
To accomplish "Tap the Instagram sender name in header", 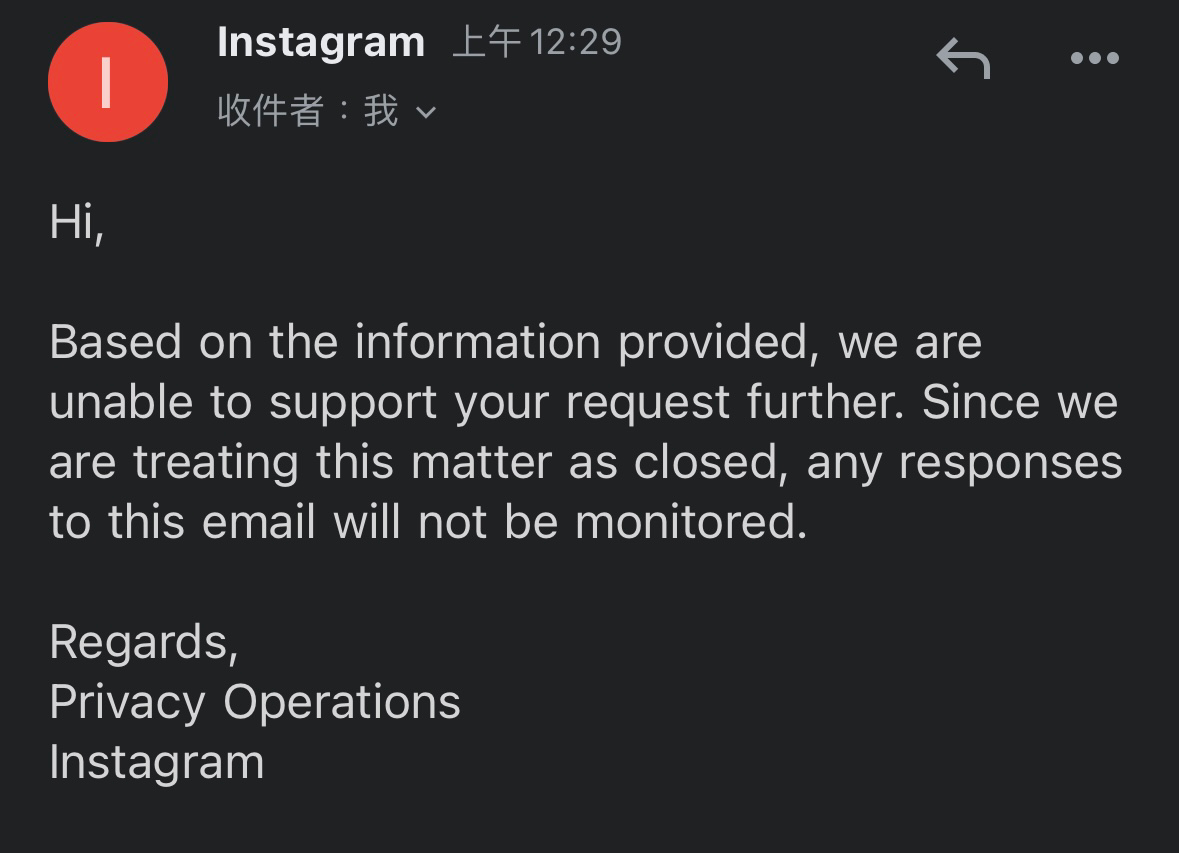I will click(321, 42).
